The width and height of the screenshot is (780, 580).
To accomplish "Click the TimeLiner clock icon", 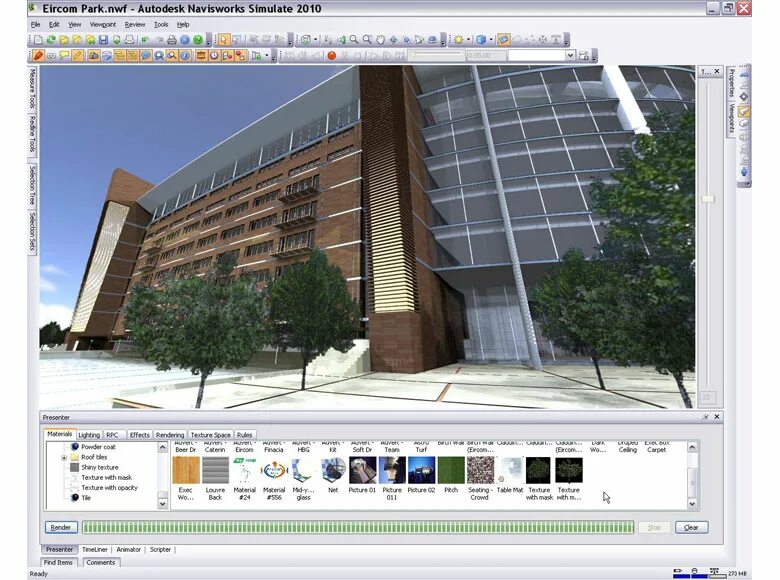I will tap(214, 56).
